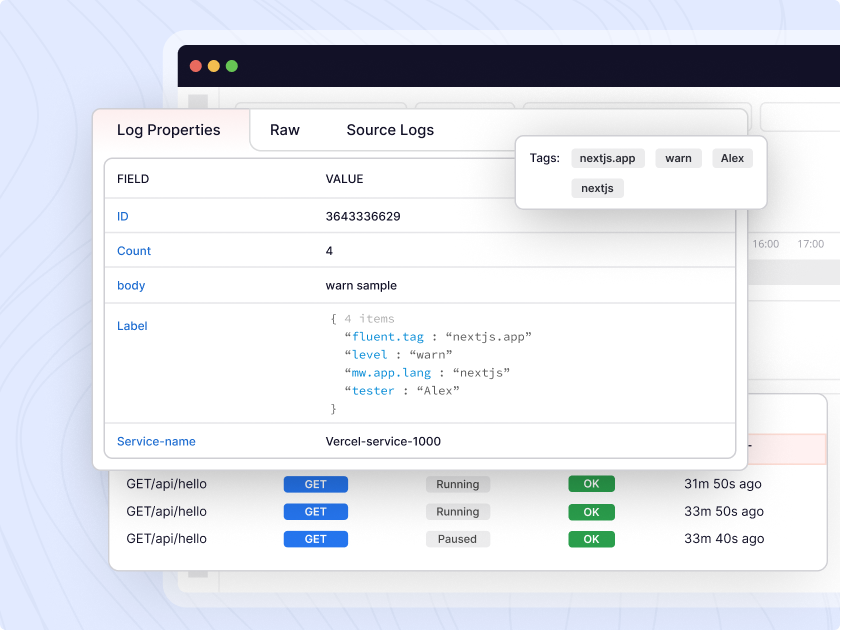Switch to the Raw tab
The image size is (841, 631).
tap(285, 130)
